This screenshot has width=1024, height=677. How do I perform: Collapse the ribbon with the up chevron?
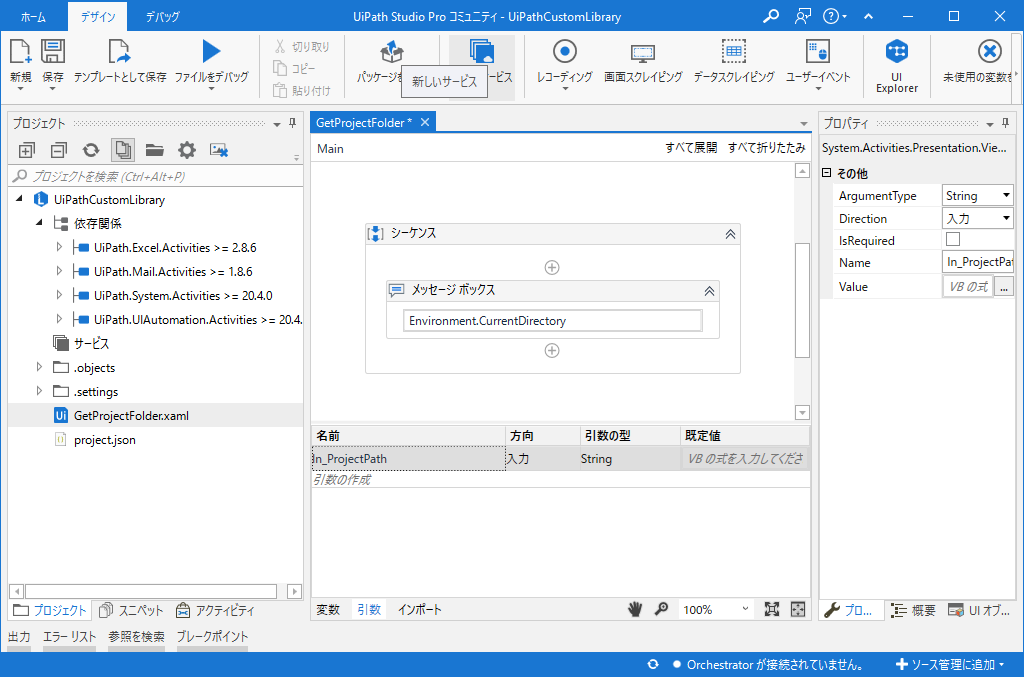[869, 16]
